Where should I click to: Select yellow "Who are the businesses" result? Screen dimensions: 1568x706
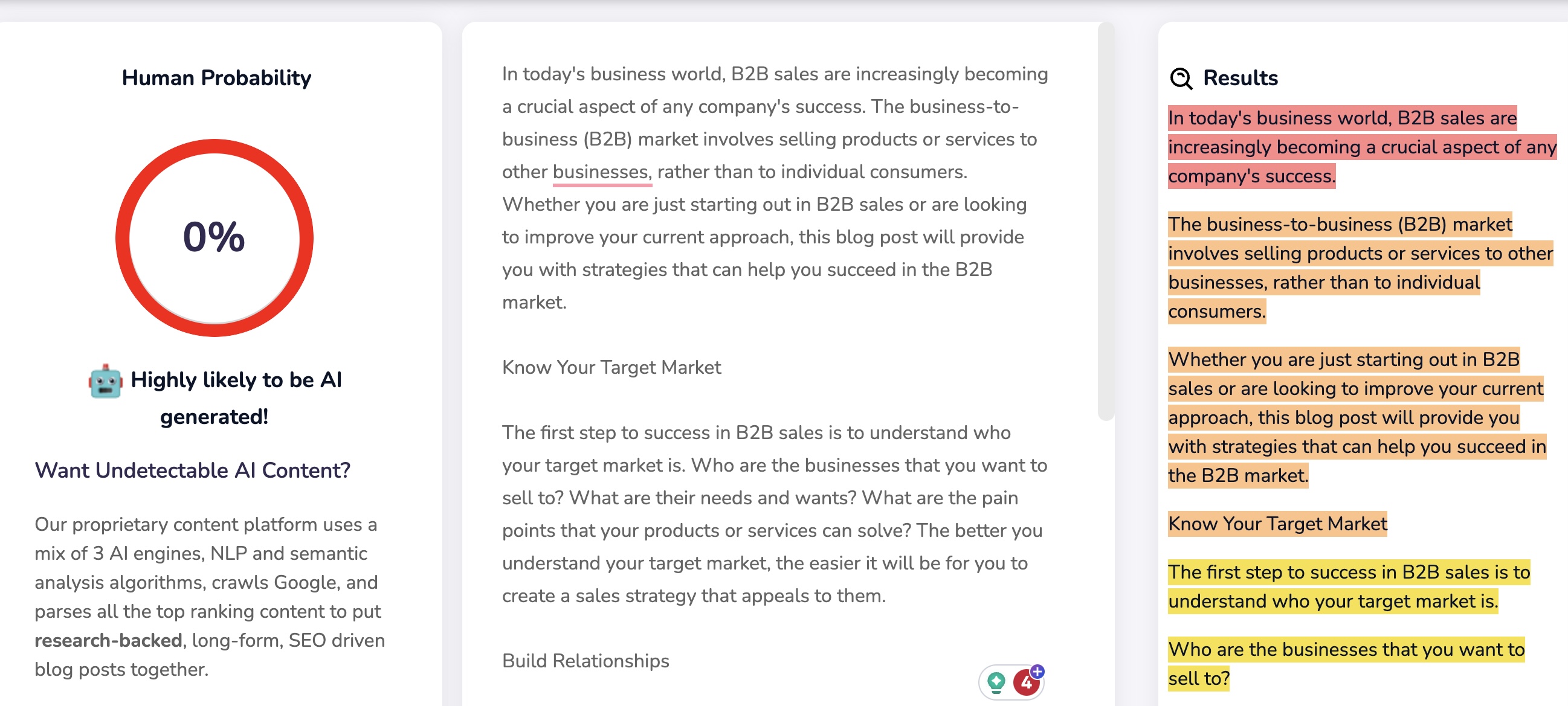tap(1345, 650)
